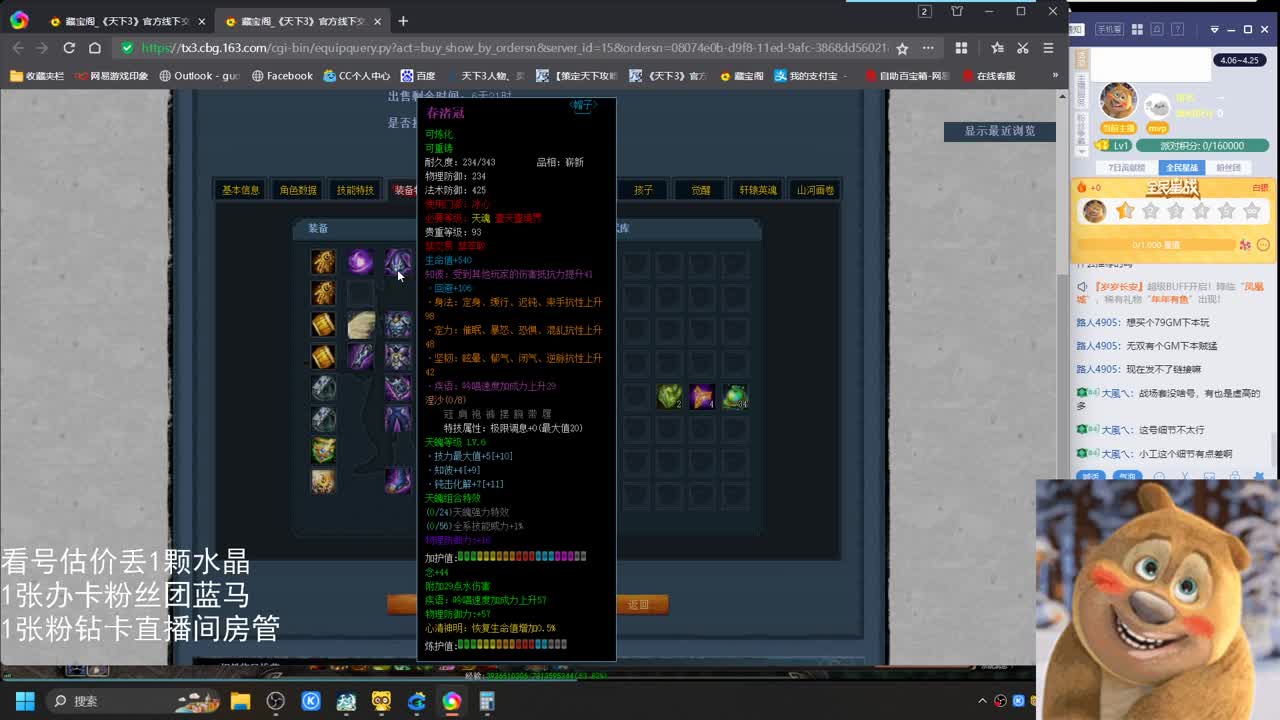Select the purple hat equipment under cursor
The image size is (1280, 720).
coord(398,262)
